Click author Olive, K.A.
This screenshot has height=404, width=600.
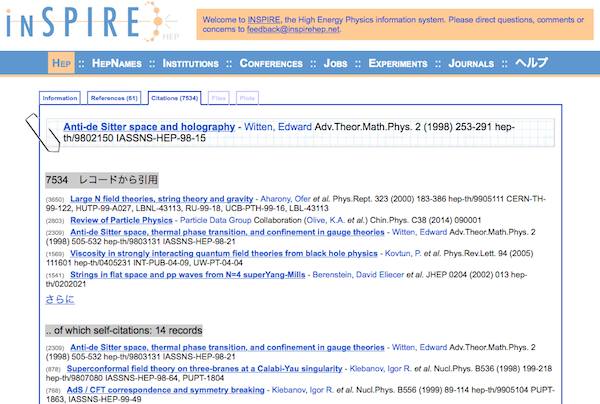point(325,220)
